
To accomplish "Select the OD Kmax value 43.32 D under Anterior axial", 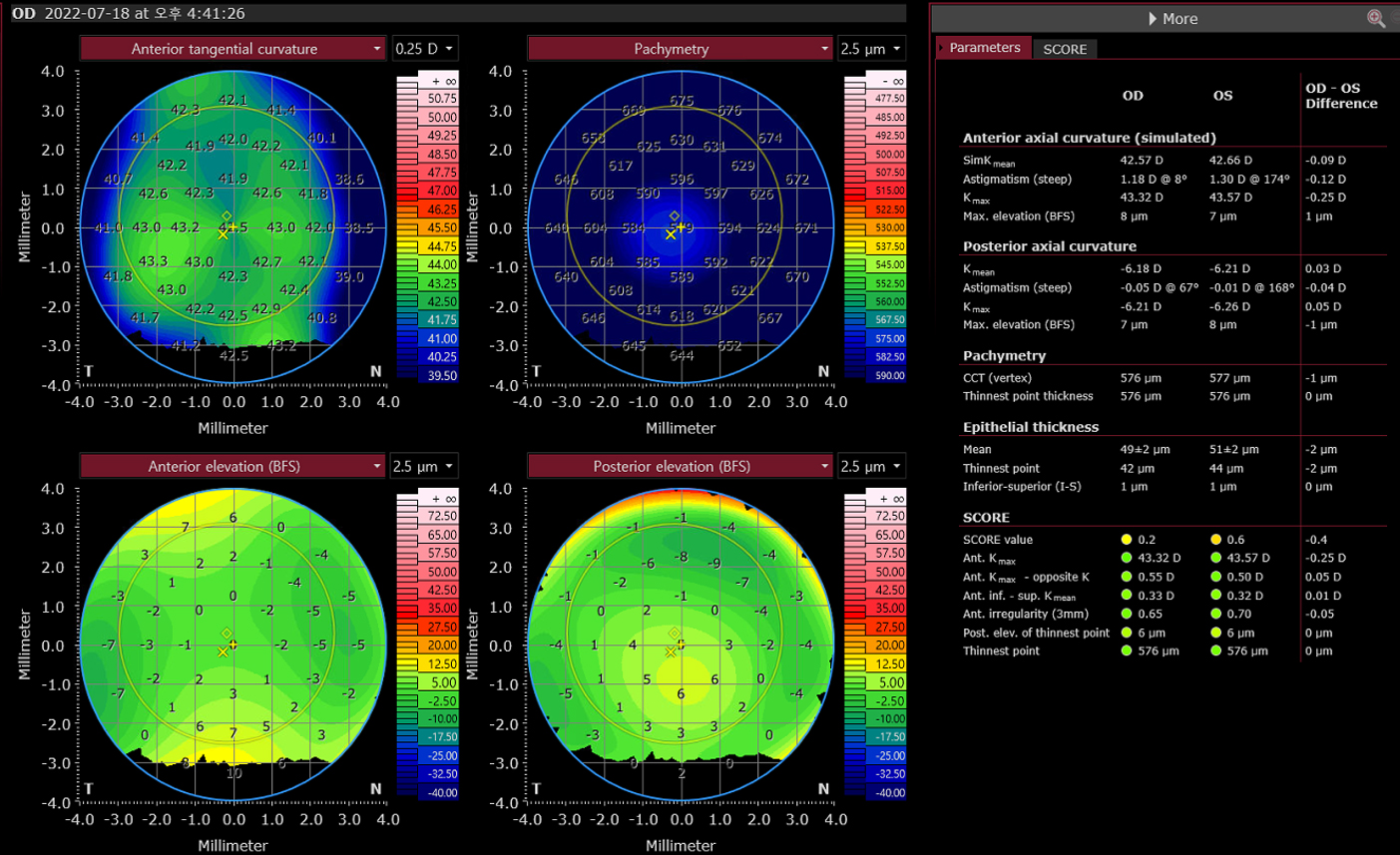I will pos(1144,198).
